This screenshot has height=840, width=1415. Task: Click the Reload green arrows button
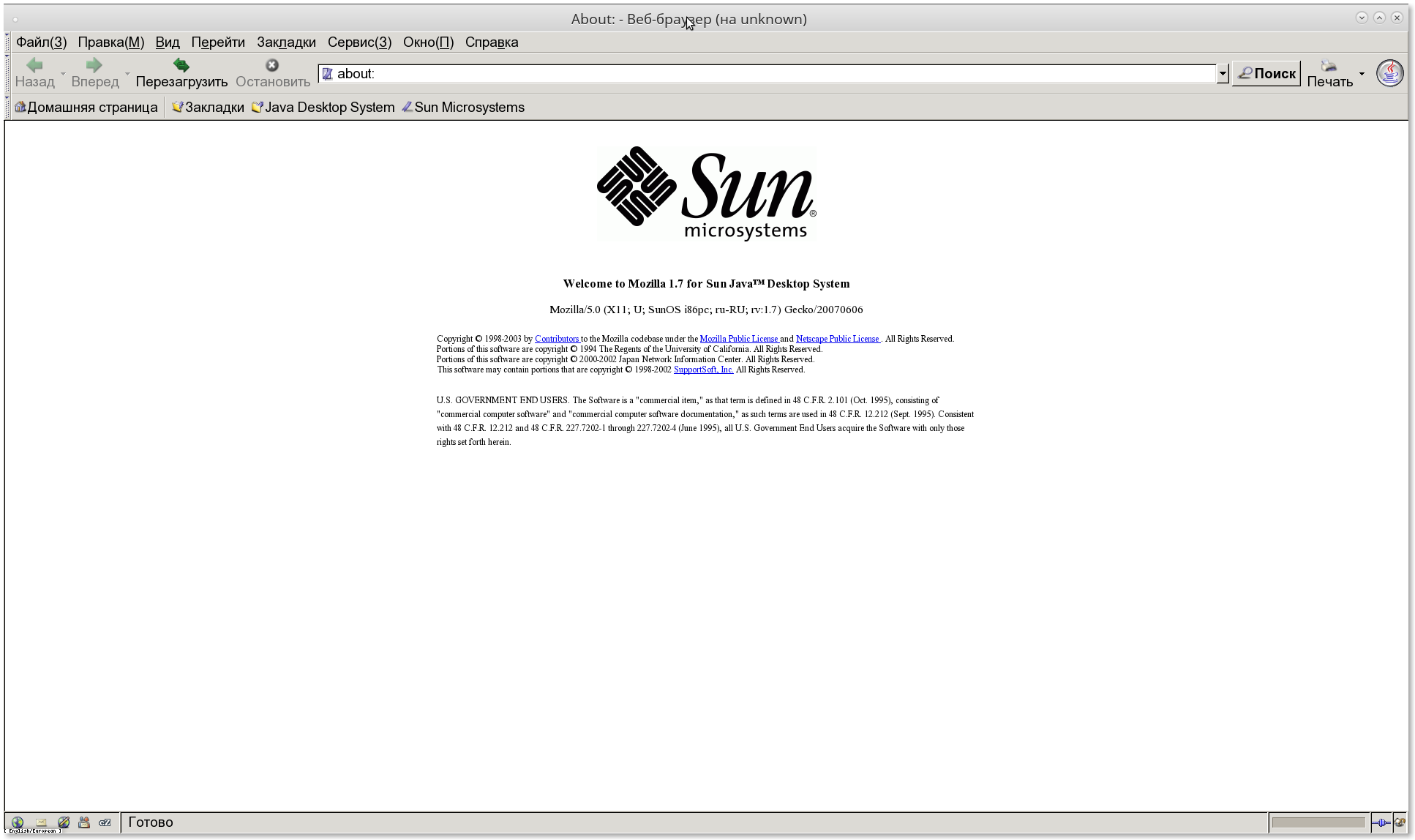181,72
